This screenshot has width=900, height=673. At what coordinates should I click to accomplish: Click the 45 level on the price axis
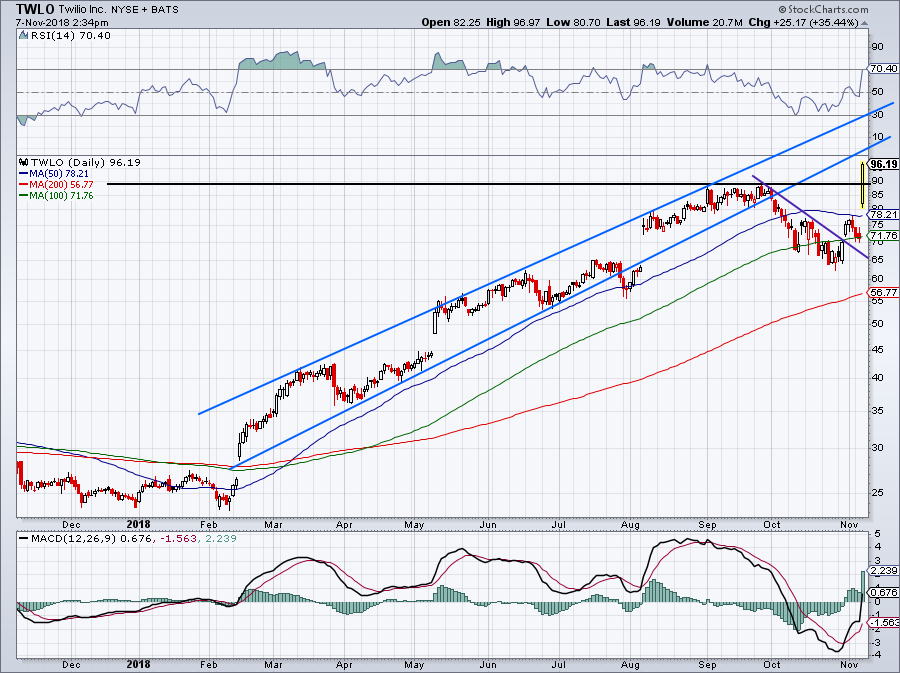pyautogui.click(x=878, y=349)
